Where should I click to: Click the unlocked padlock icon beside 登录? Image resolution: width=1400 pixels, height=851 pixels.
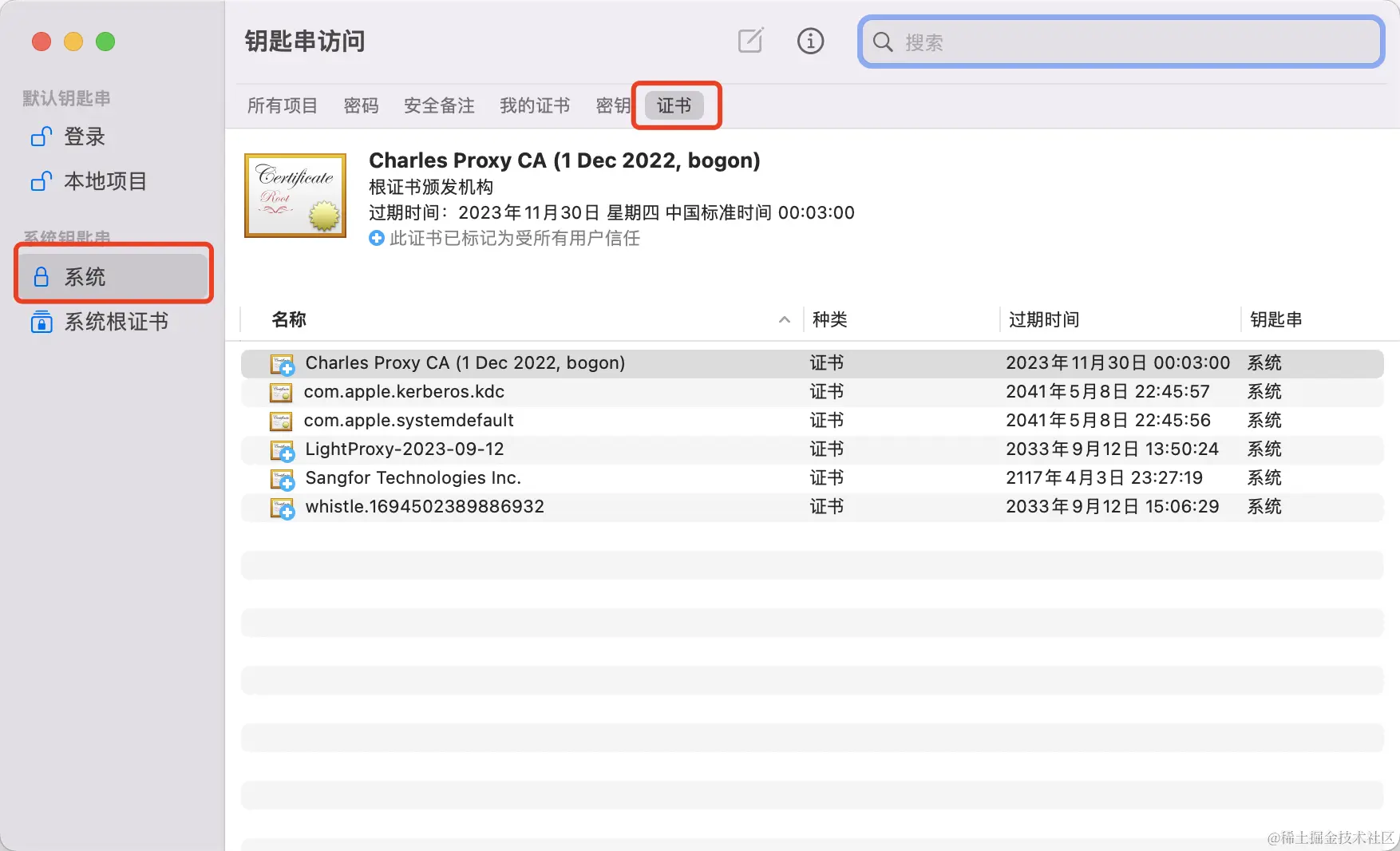coord(42,137)
